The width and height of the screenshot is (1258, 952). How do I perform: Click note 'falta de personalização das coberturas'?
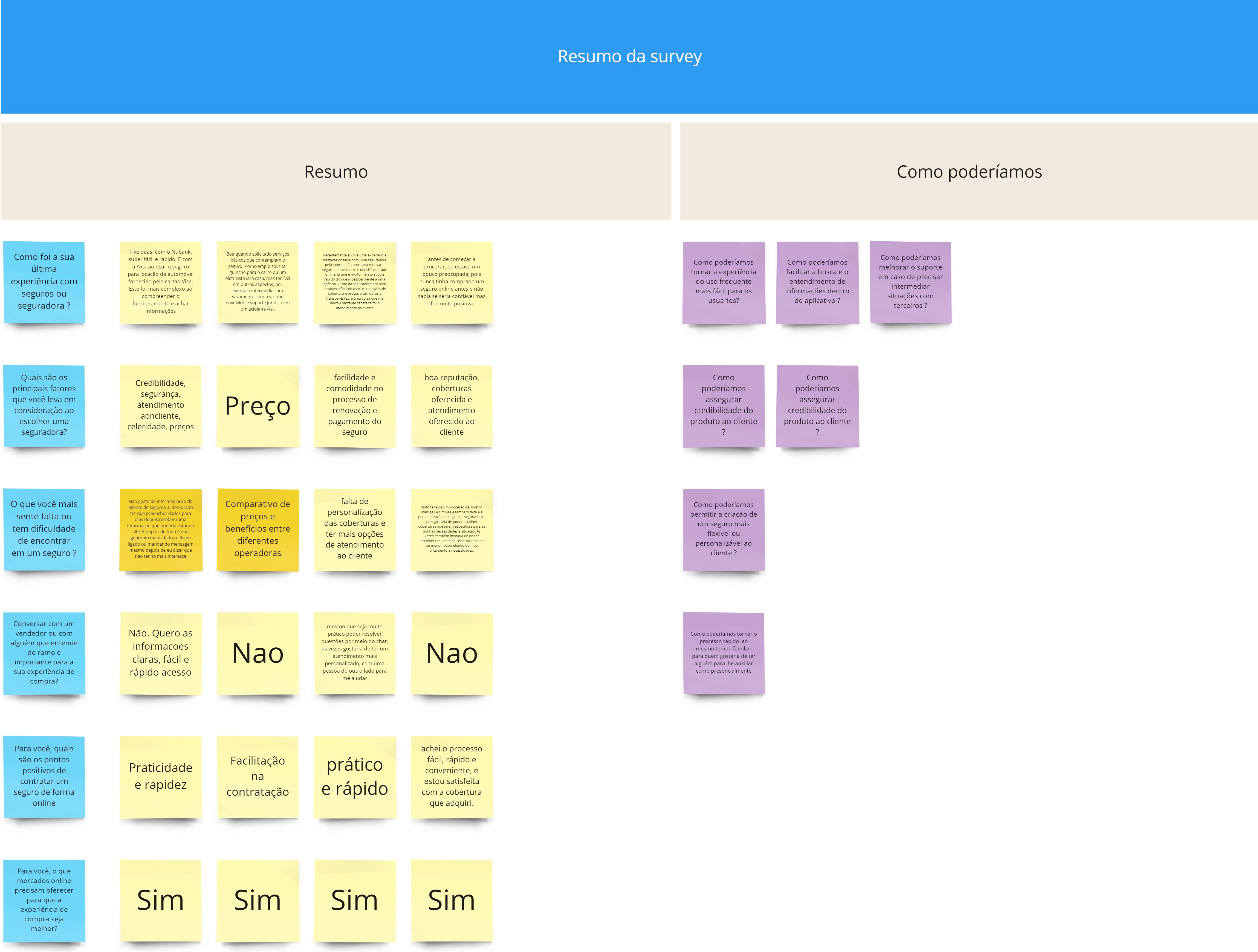click(354, 529)
